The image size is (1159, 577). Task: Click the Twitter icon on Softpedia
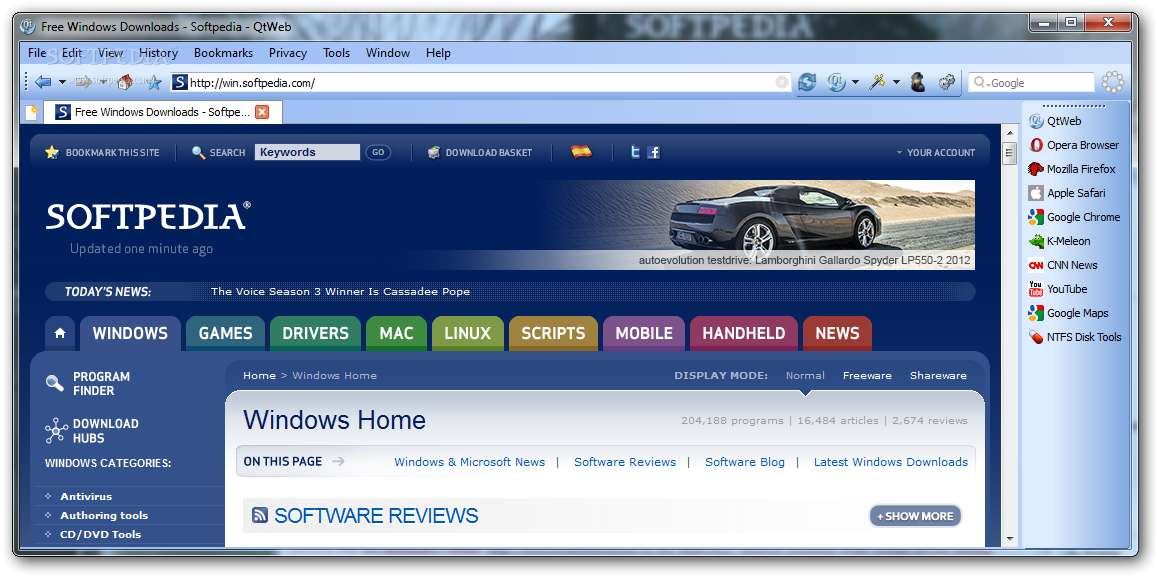point(634,152)
